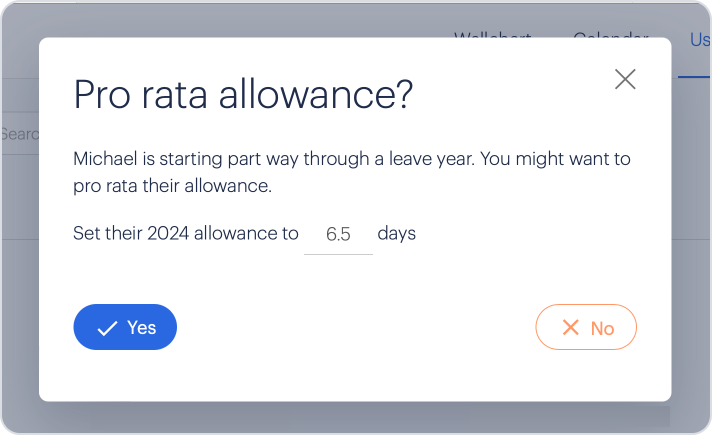The height and width of the screenshot is (435, 712).
Task: Close the Pro rata allowance dialog
Action: tap(625, 79)
